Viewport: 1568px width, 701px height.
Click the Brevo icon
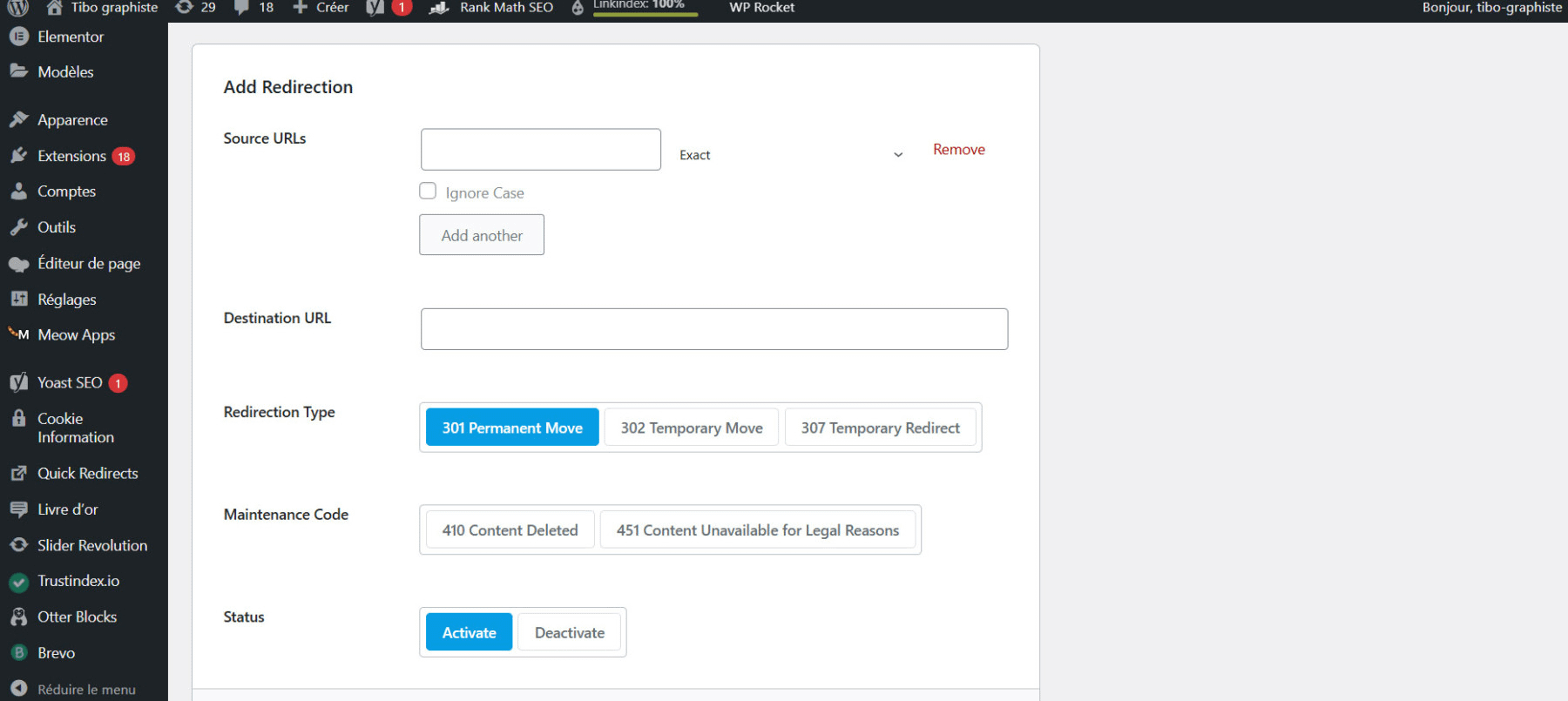click(19, 652)
